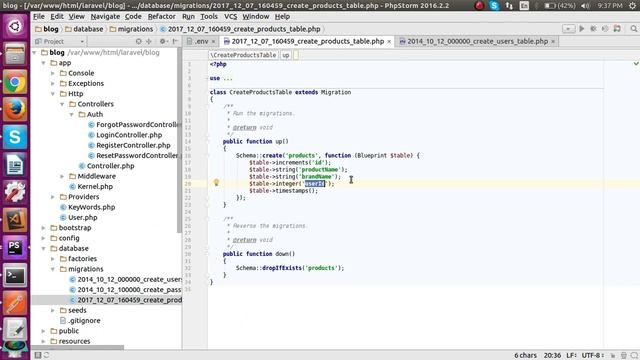Viewport: 640px width, 360px height.
Task: Click the Skype tray indicator
Action: coord(494,6)
